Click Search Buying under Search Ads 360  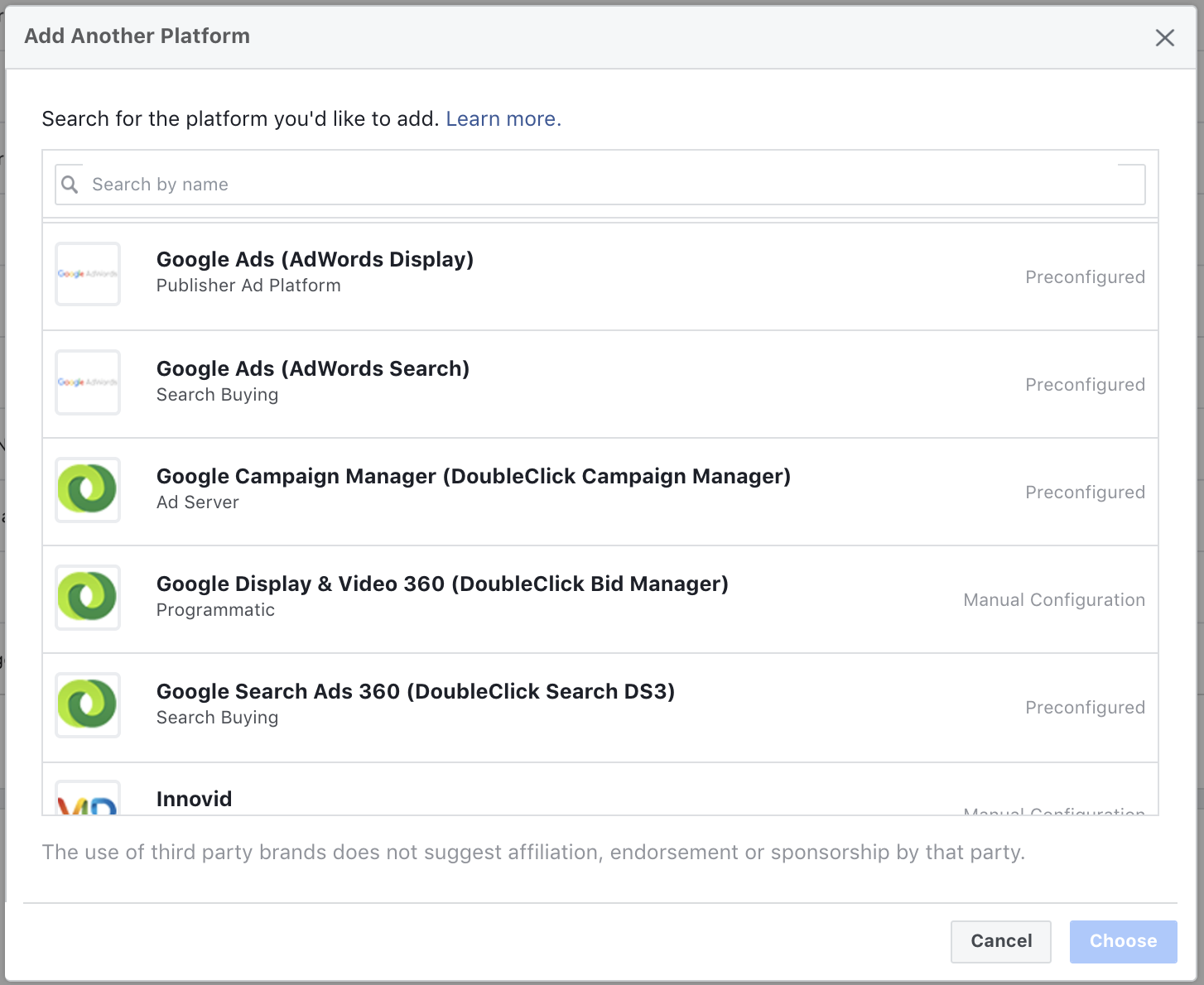217,718
